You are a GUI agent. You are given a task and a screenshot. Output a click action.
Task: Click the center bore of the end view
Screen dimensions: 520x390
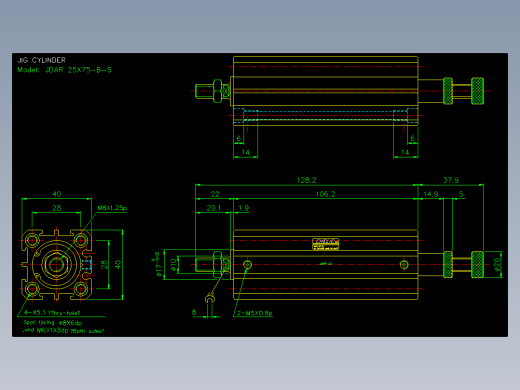pos(56,265)
